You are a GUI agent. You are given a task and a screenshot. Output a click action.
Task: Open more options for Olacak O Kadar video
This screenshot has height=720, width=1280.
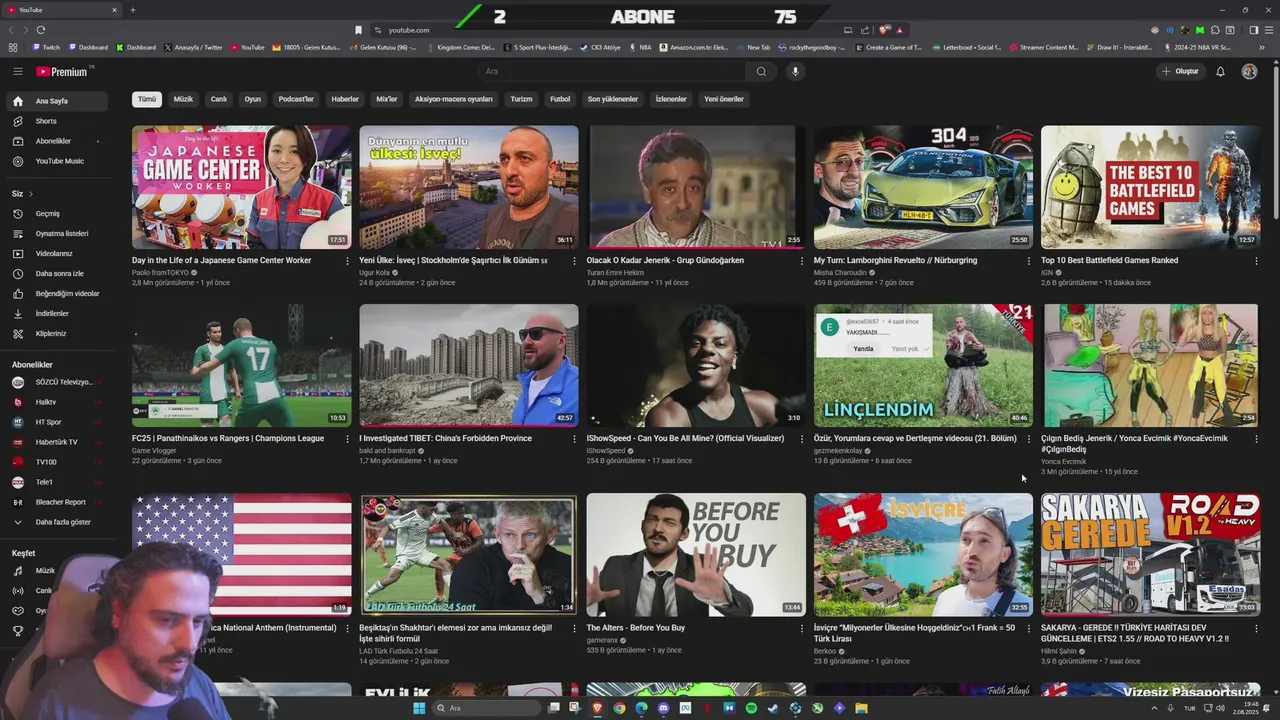click(x=801, y=261)
